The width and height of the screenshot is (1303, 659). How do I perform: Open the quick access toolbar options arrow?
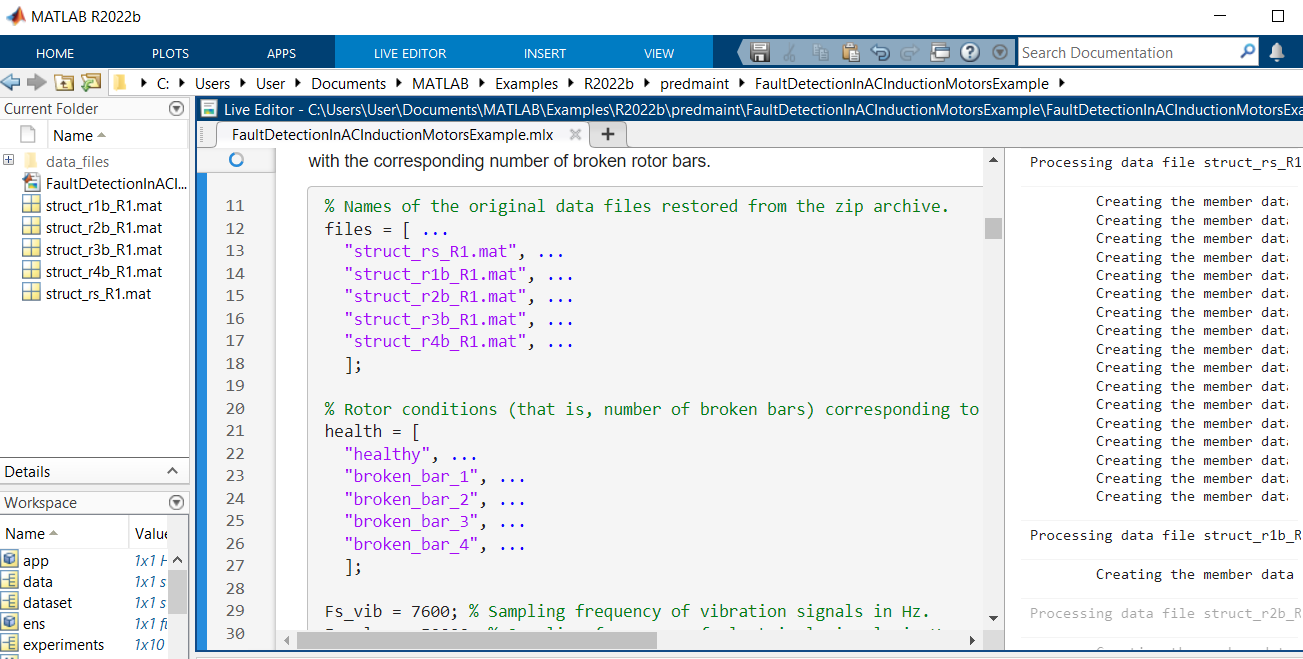[999, 53]
